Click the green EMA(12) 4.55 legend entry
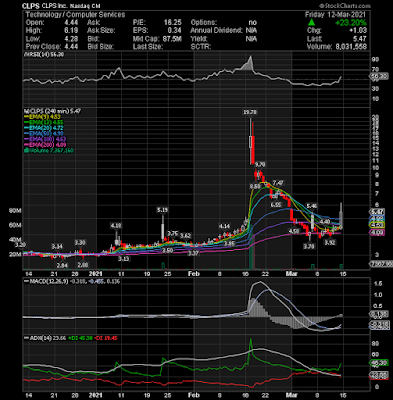 [43, 122]
